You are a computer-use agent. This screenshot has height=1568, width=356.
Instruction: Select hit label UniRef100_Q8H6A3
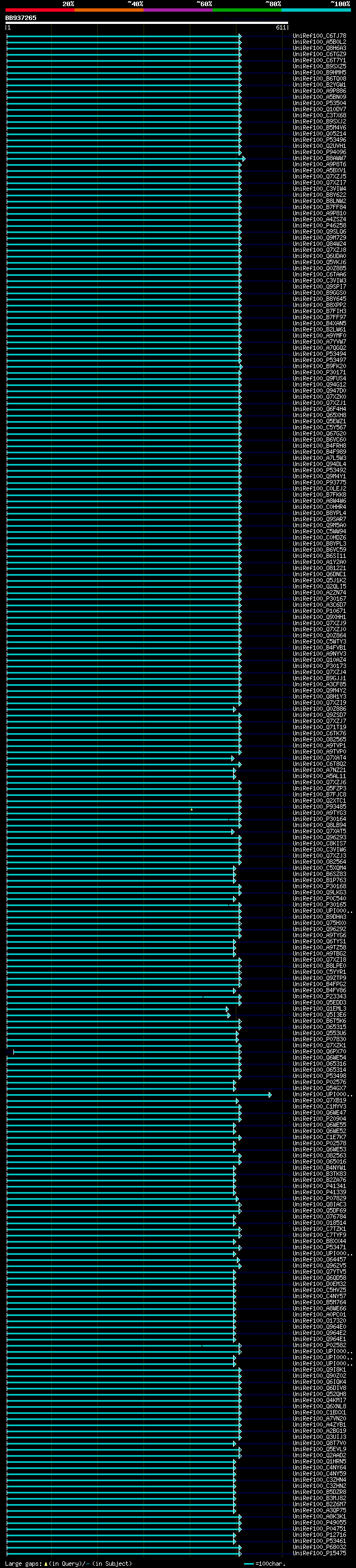point(319,48)
